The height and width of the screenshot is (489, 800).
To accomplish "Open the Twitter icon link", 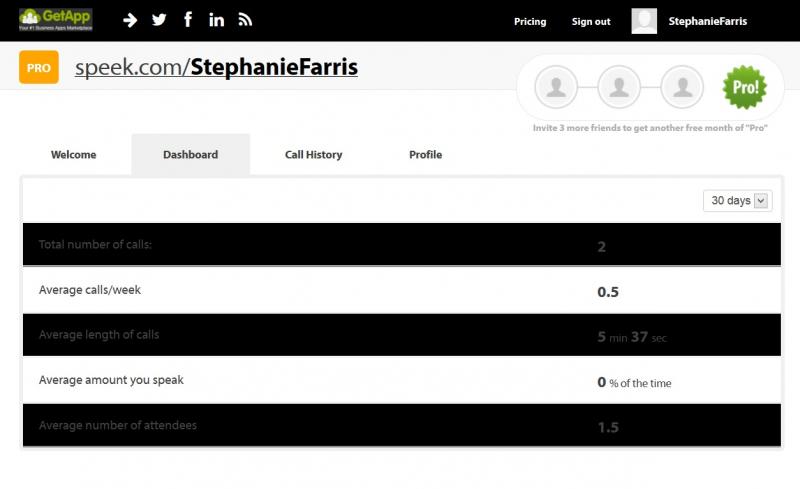I will [x=159, y=19].
